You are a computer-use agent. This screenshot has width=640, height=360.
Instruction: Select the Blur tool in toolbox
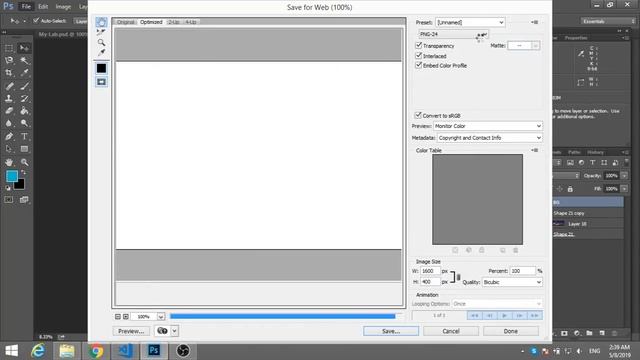coord(9,123)
